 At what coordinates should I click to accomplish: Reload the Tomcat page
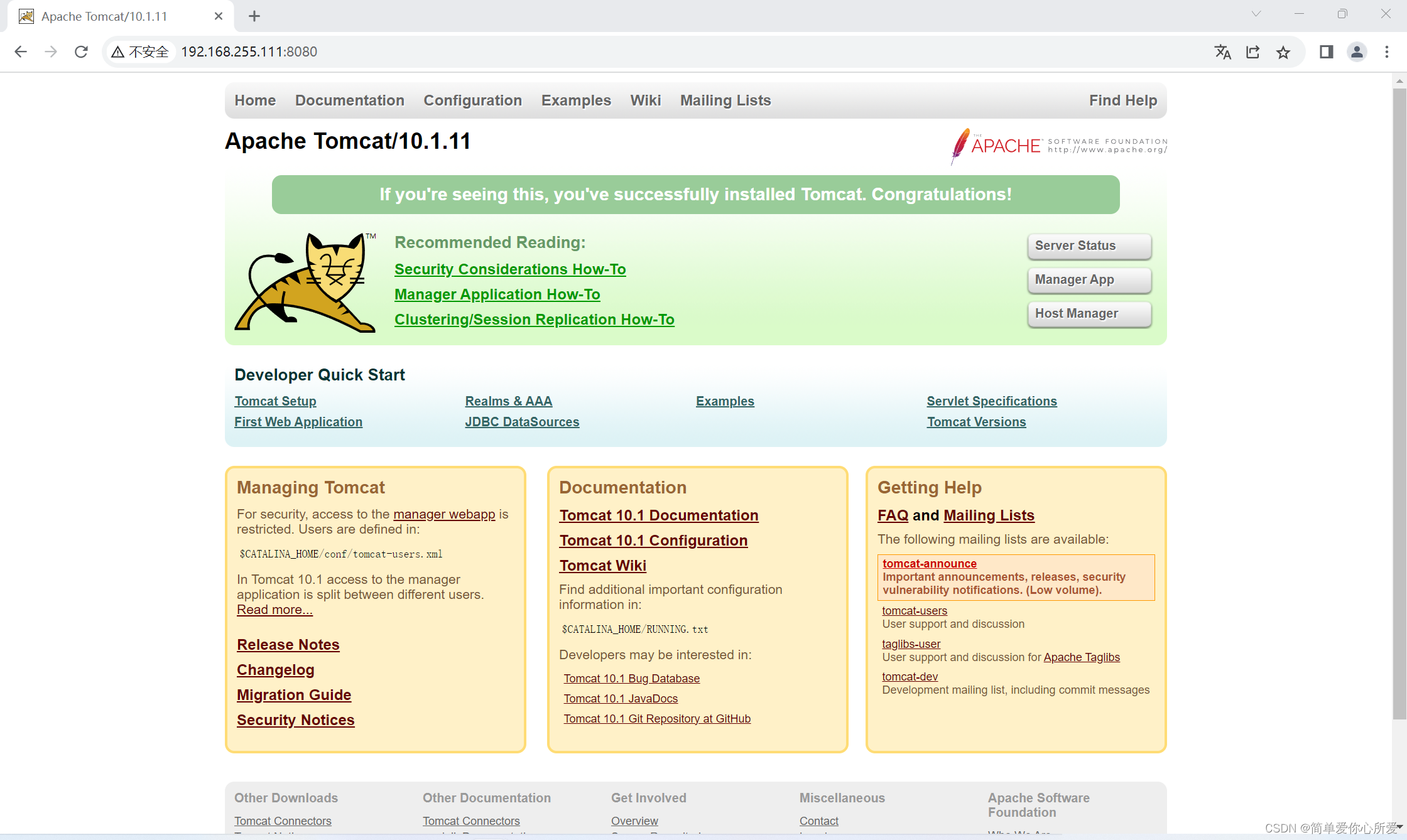pyautogui.click(x=81, y=51)
